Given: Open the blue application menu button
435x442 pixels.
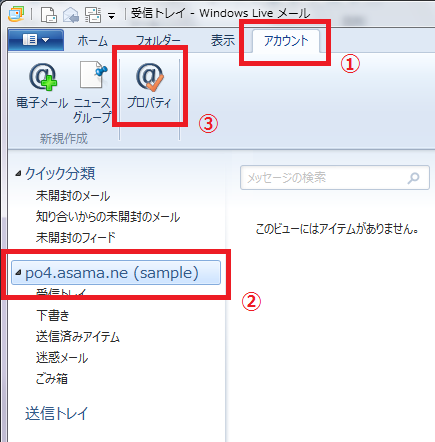Looking at the screenshot, I should pyautogui.click(x=36, y=40).
